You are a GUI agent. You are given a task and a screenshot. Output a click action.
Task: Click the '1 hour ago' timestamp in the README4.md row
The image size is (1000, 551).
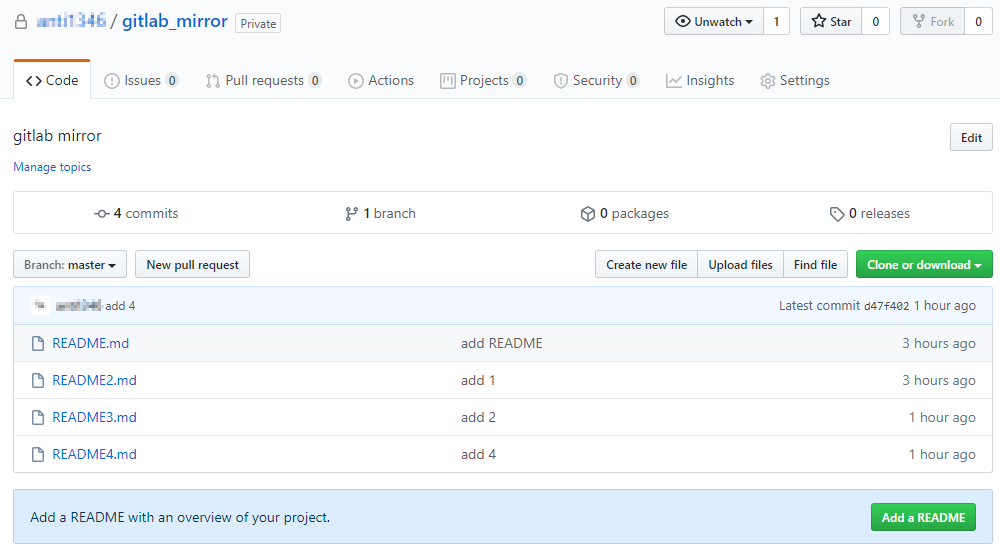[943, 454]
